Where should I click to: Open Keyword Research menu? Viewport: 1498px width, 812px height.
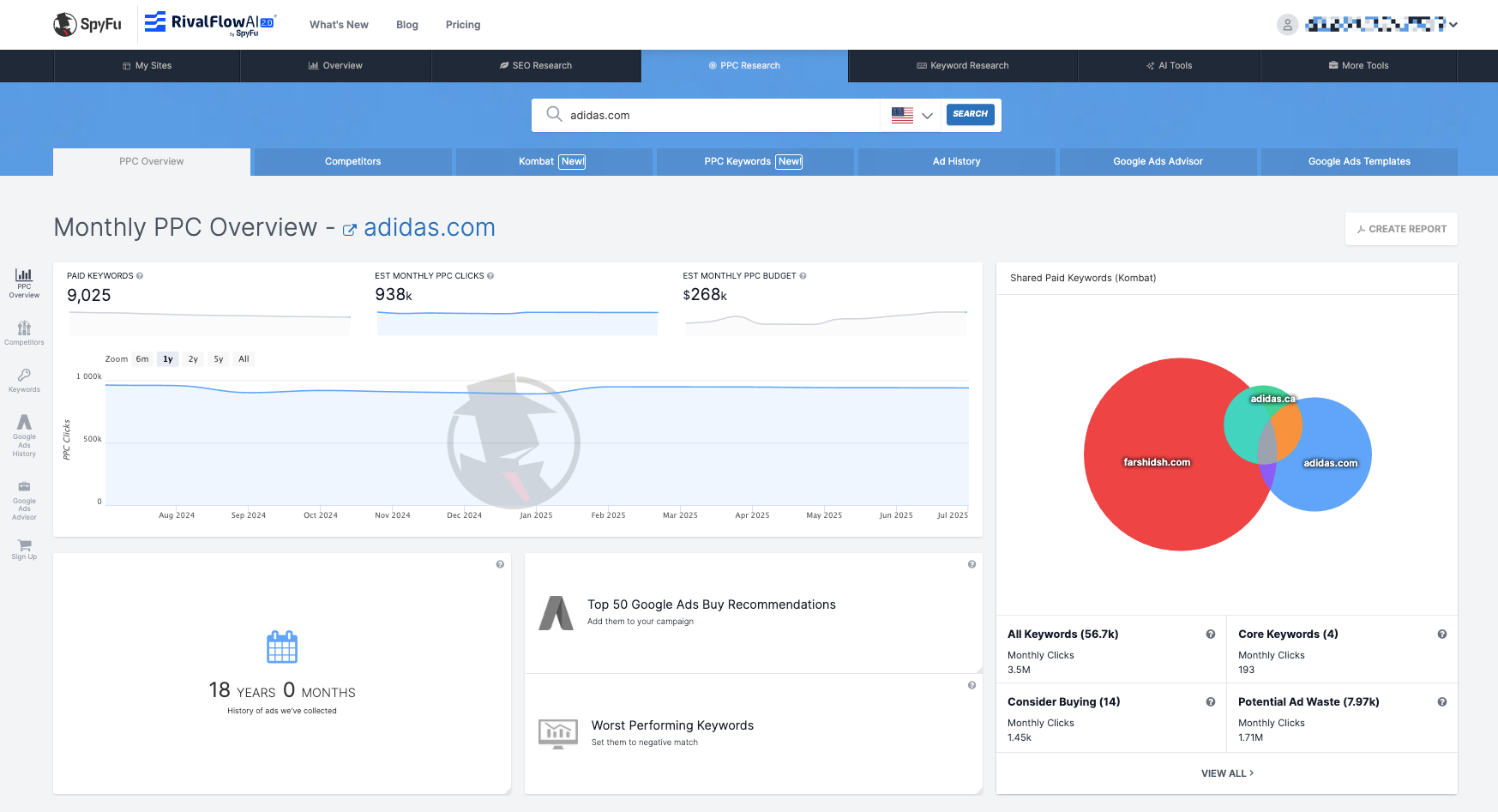pyautogui.click(x=962, y=66)
